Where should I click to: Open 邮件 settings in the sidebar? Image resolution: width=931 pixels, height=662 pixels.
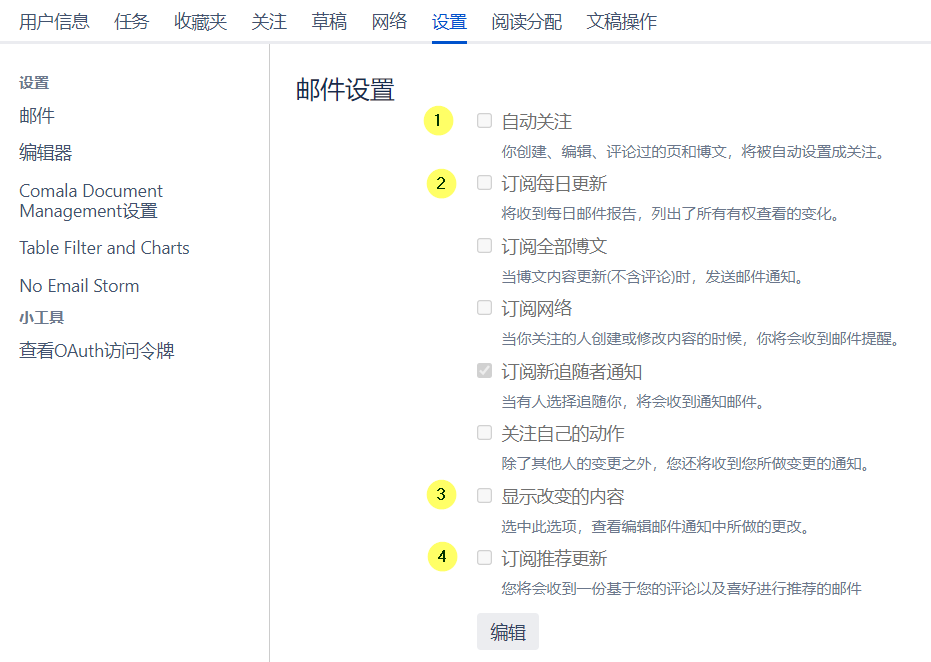[37, 115]
